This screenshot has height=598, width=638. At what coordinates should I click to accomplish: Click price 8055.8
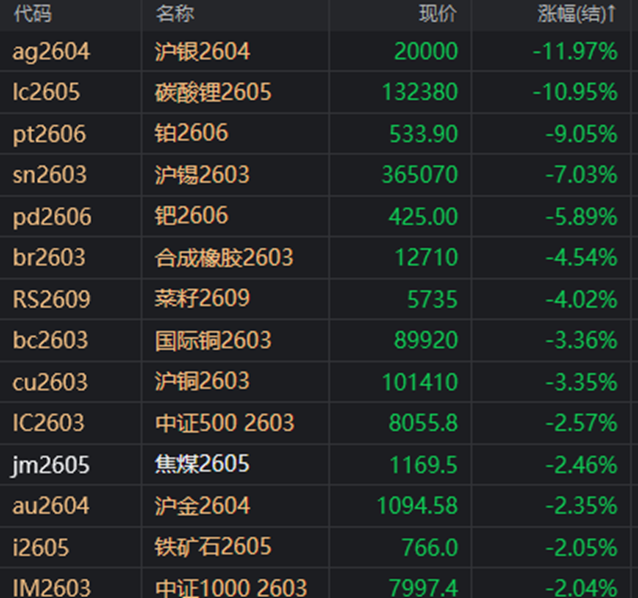[x=423, y=423]
